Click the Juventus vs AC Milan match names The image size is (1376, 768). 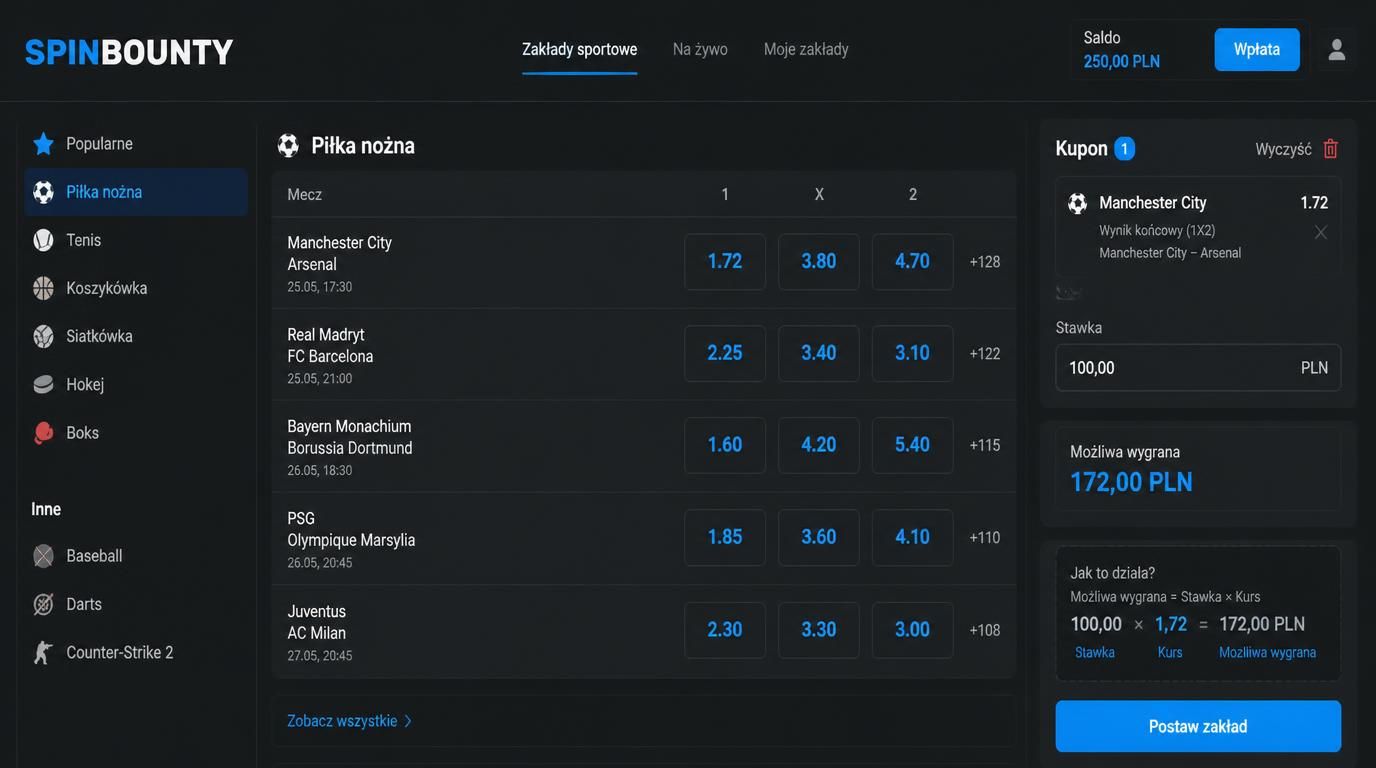click(317, 622)
